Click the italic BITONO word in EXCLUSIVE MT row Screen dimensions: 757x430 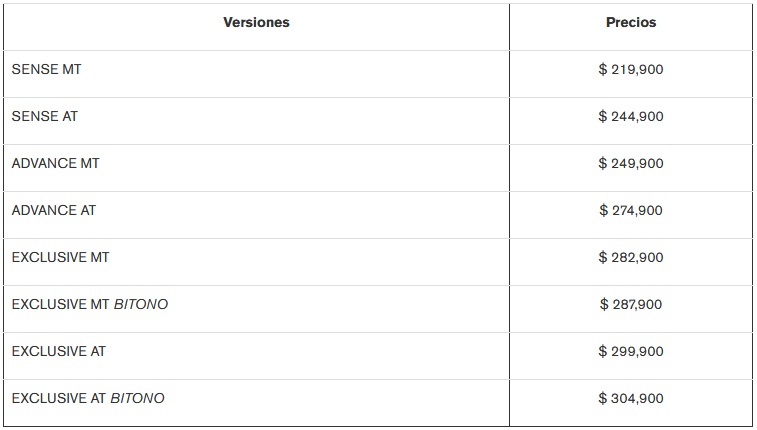[x=141, y=305]
